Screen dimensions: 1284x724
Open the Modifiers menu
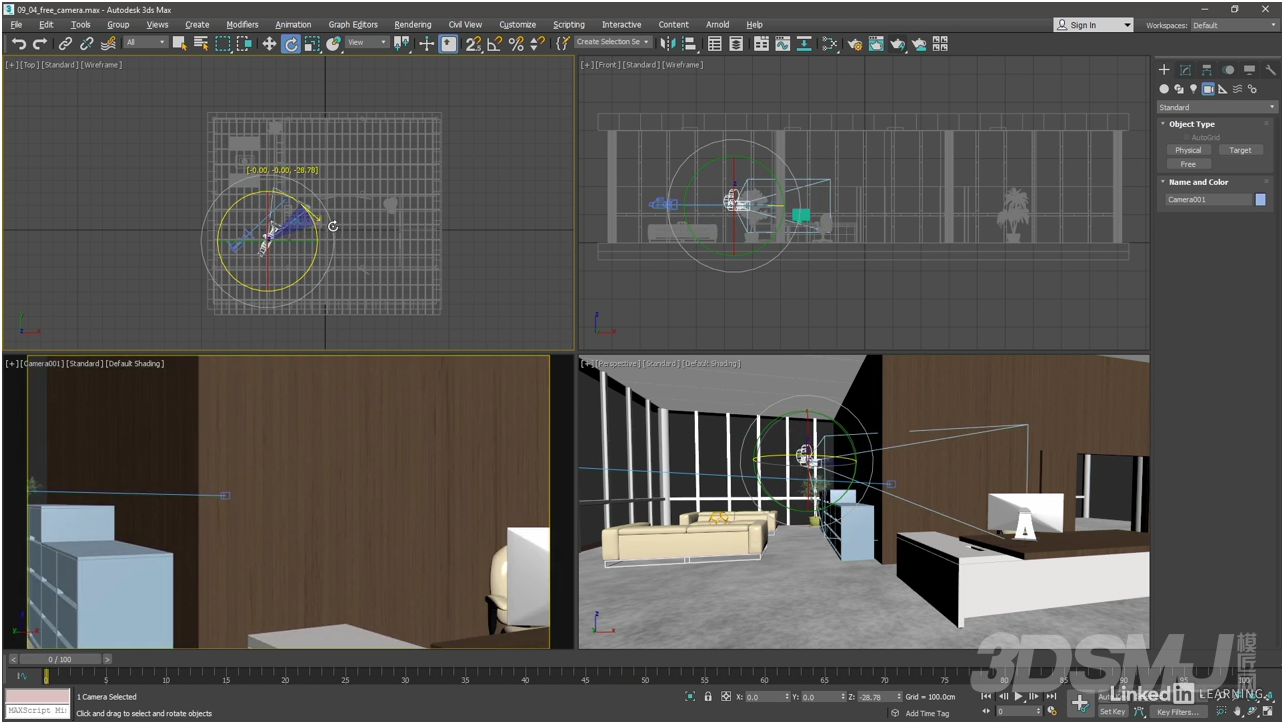pos(242,24)
